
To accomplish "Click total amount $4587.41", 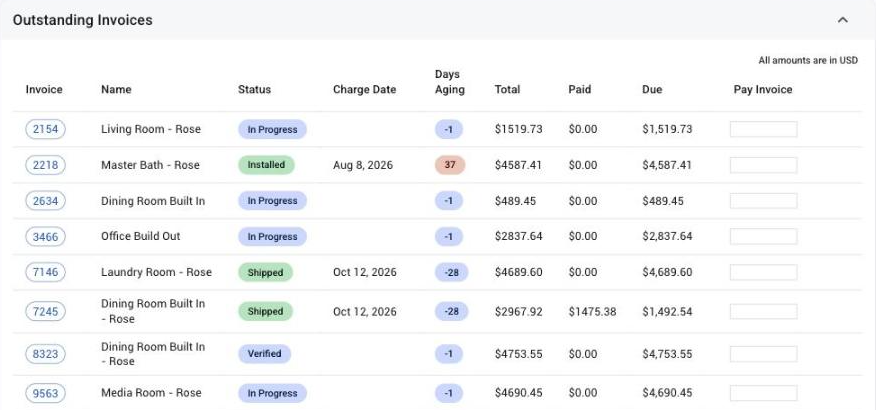I will (518, 165).
